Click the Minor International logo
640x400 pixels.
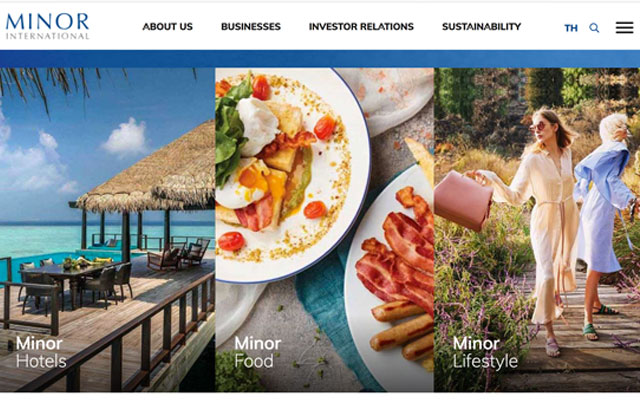[47, 26]
